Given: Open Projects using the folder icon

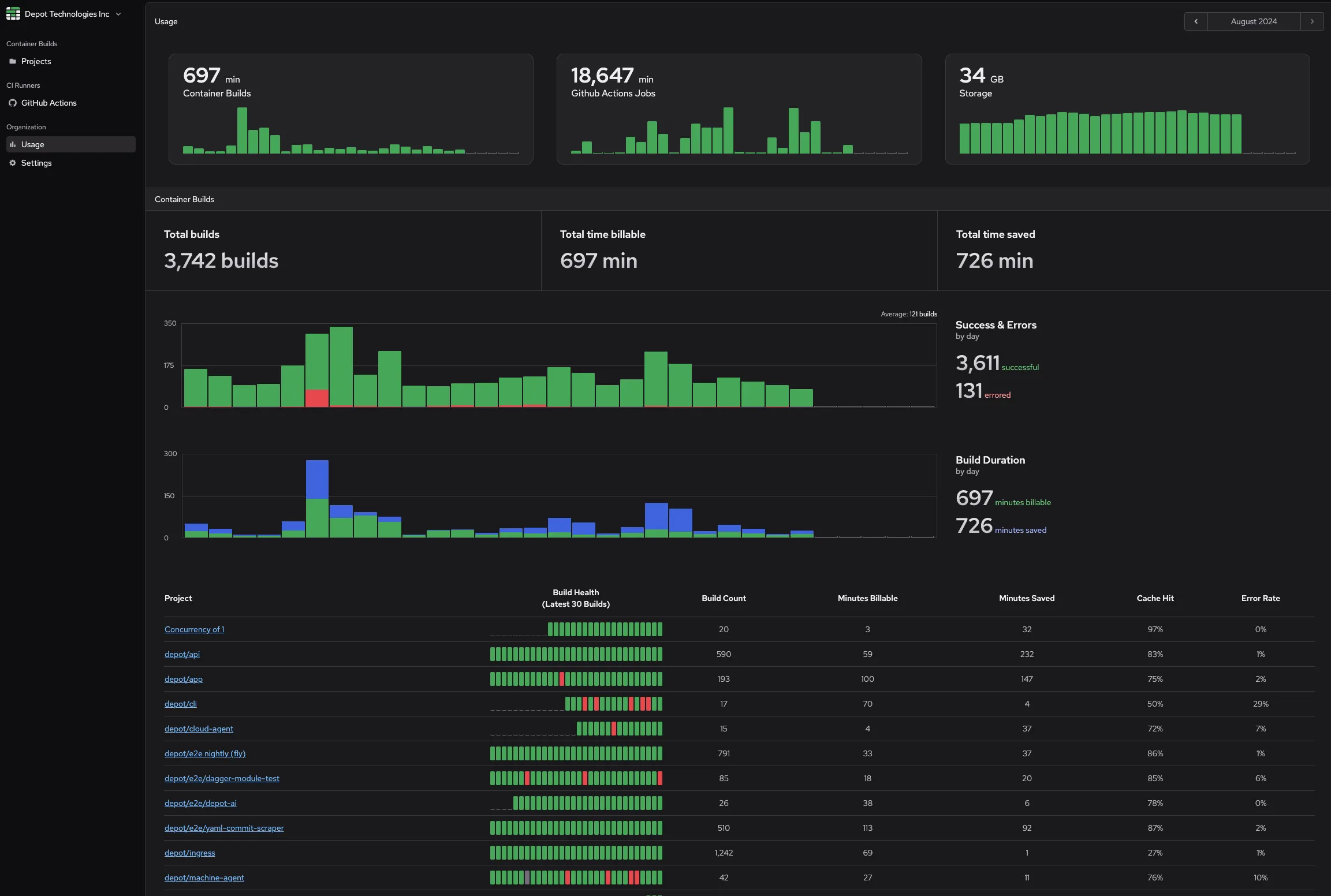Looking at the screenshot, I should point(13,61).
